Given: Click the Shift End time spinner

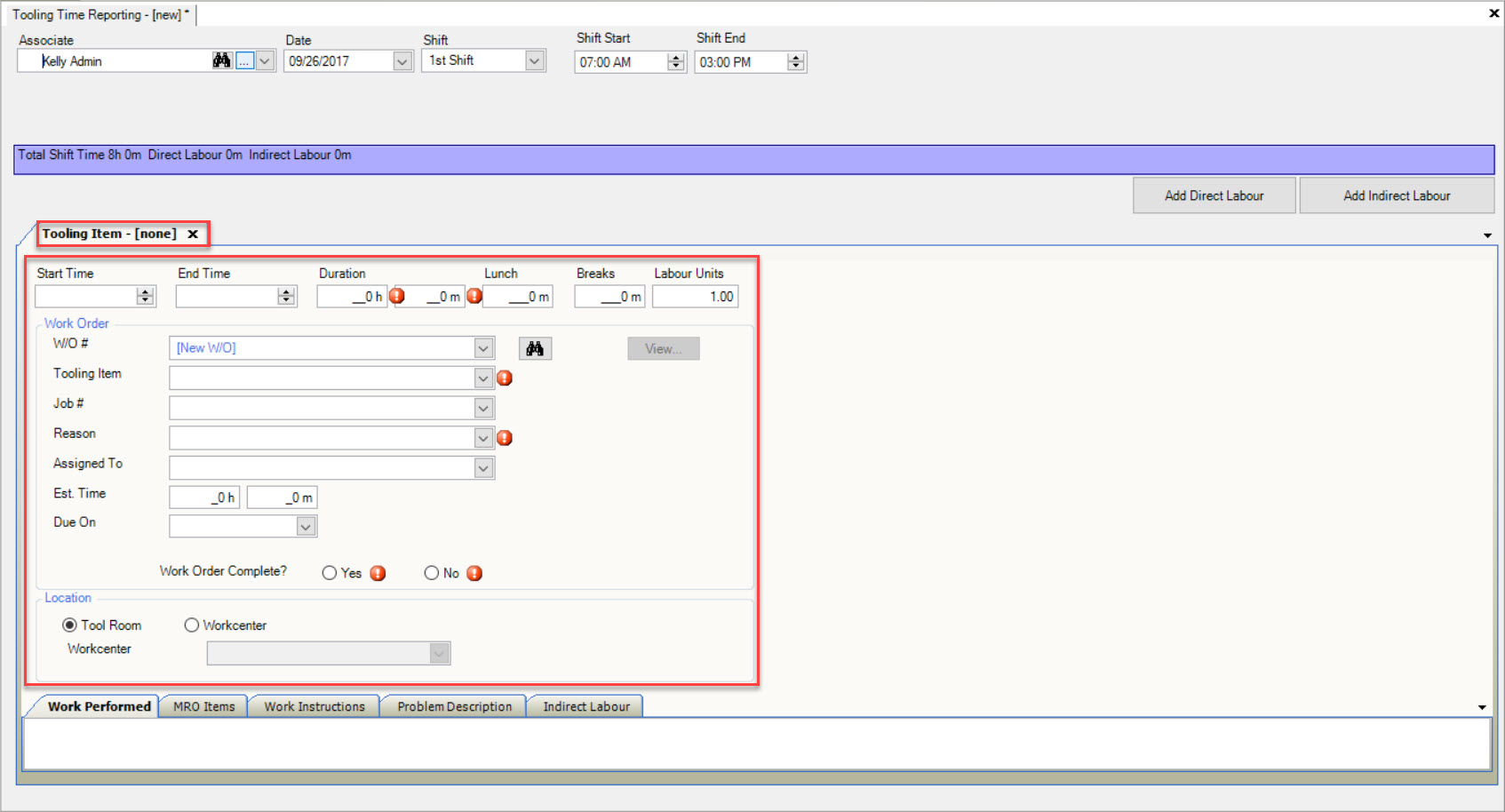Looking at the screenshot, I should (796, 62).
